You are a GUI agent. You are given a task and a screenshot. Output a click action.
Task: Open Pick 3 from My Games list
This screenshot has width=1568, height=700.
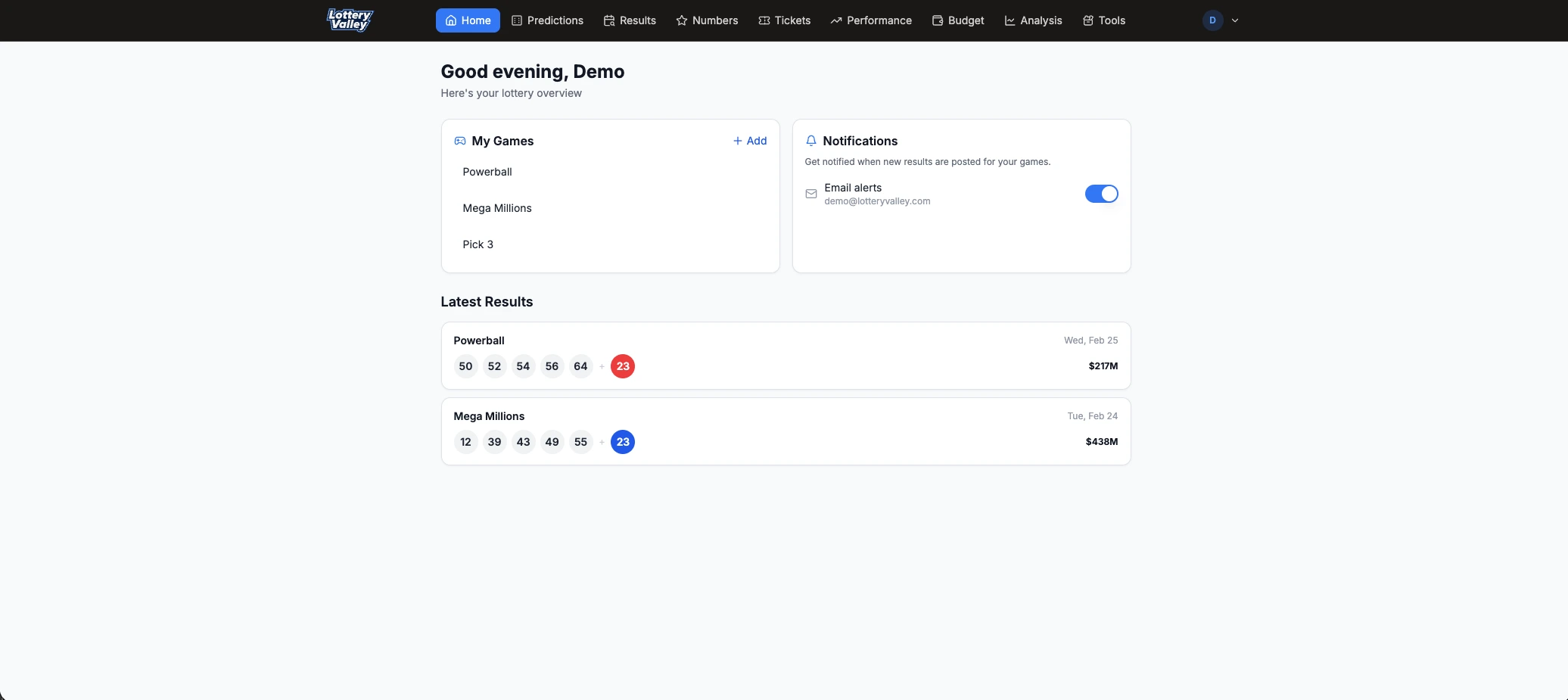click(478, 244)
